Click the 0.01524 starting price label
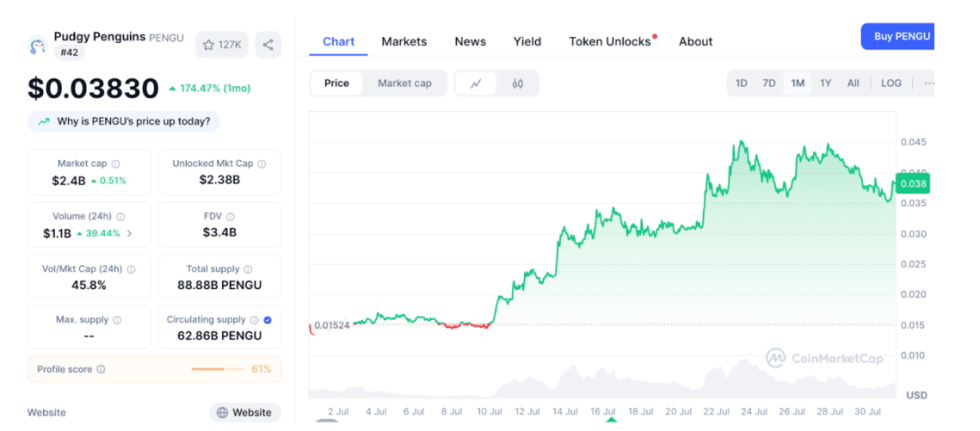Viewport: 980px width, 431px height. click(331, 325)
